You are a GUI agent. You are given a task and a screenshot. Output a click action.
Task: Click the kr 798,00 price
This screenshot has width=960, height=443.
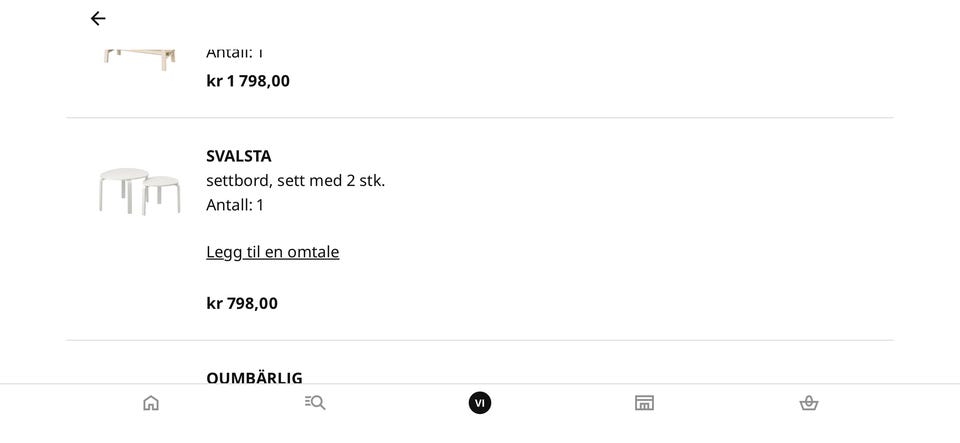pyautogui.click(x=242, y=303)
